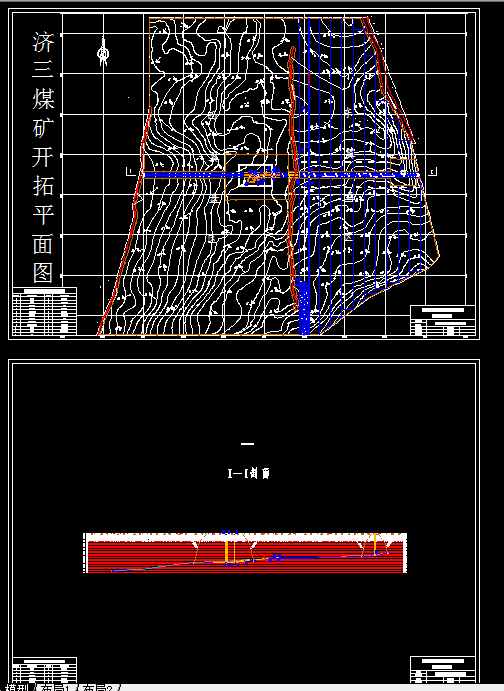This screenshot has height=691, width=504.
Task: Select the north arrow compass symbol
Action: point(103,53)
